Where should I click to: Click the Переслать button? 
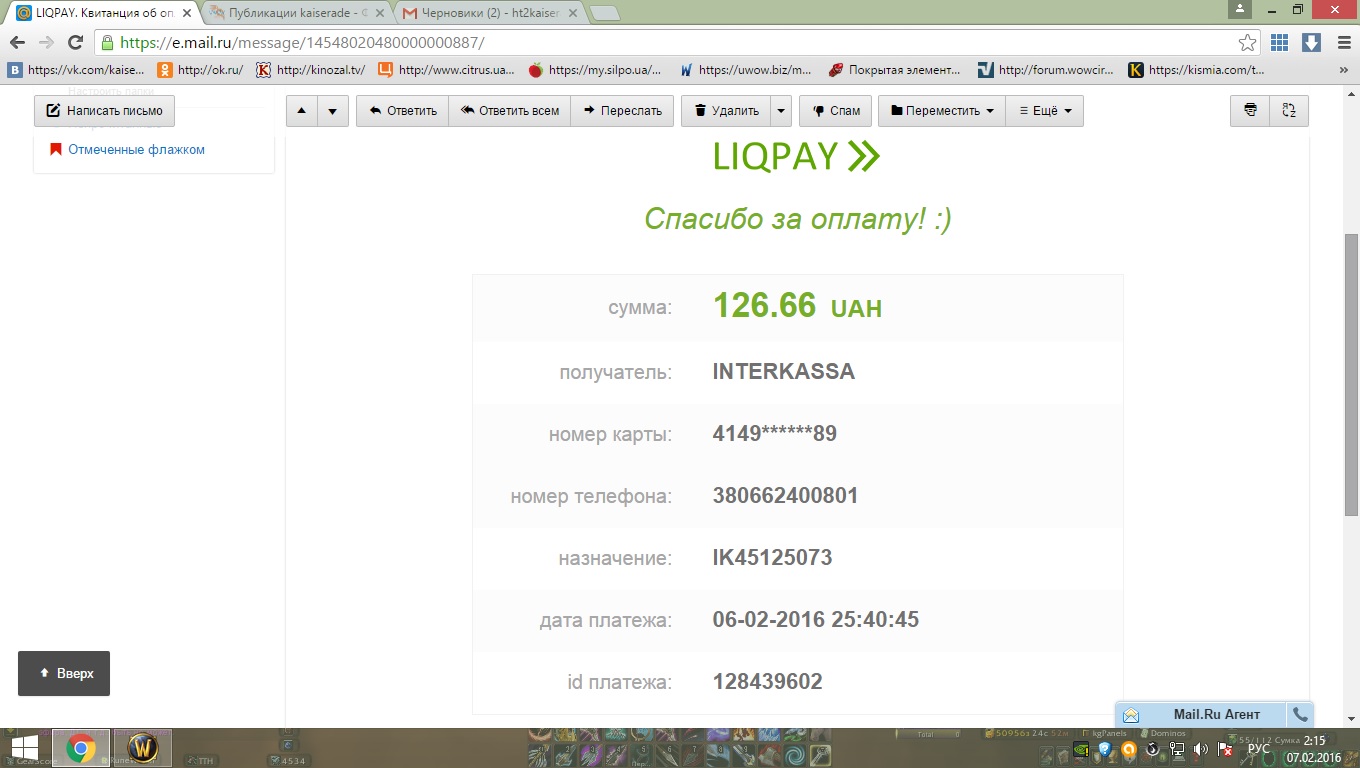[622, 111]
